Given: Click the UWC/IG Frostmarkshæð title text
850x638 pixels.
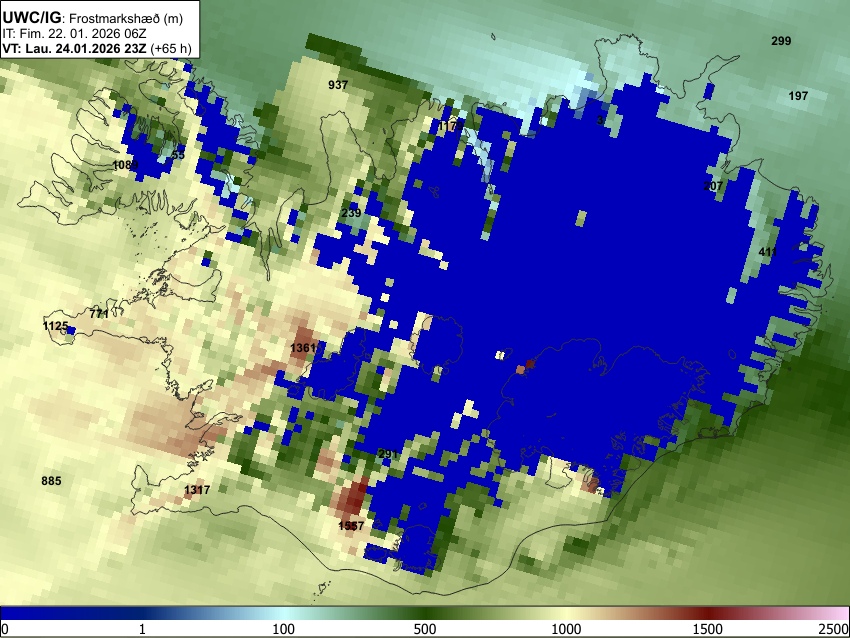Looking at the screenshot, I should [93, 18].
